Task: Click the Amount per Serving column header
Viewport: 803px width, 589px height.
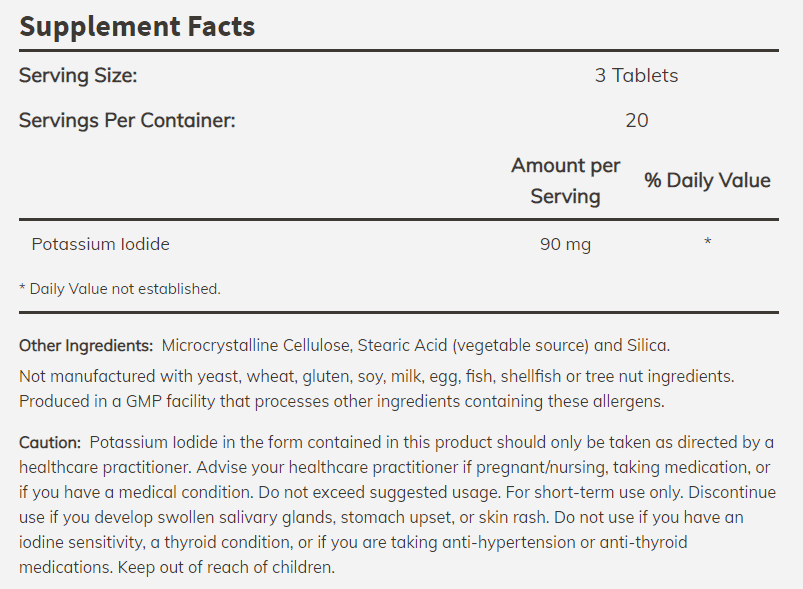Action: click(565, 181)
